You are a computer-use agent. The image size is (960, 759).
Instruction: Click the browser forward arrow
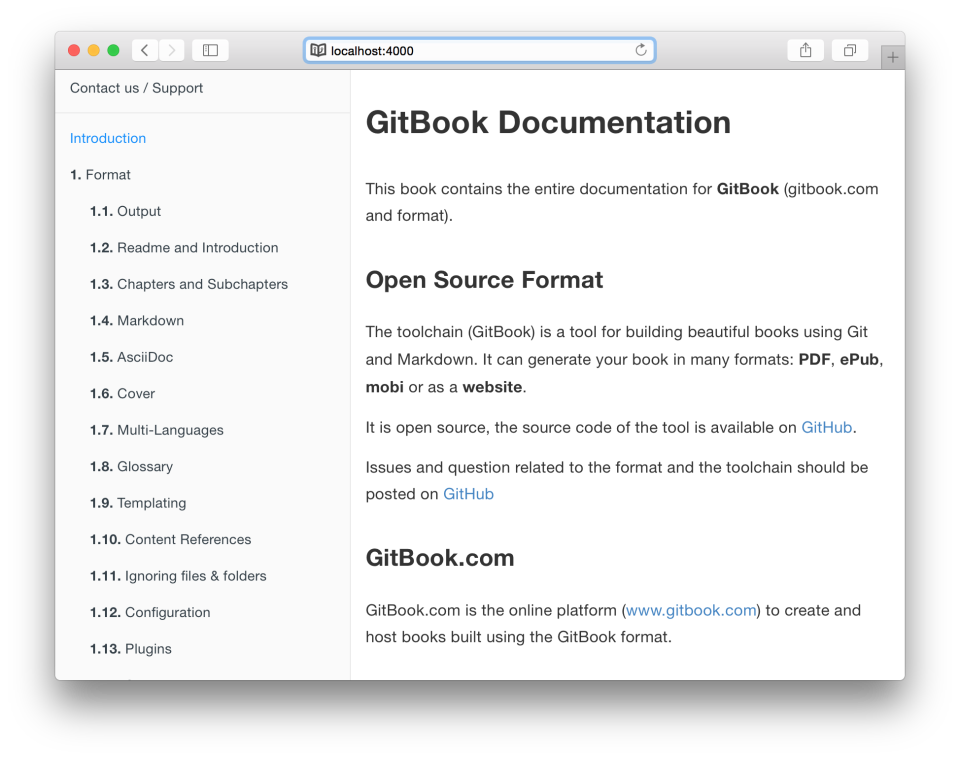(x=170, y=49)
